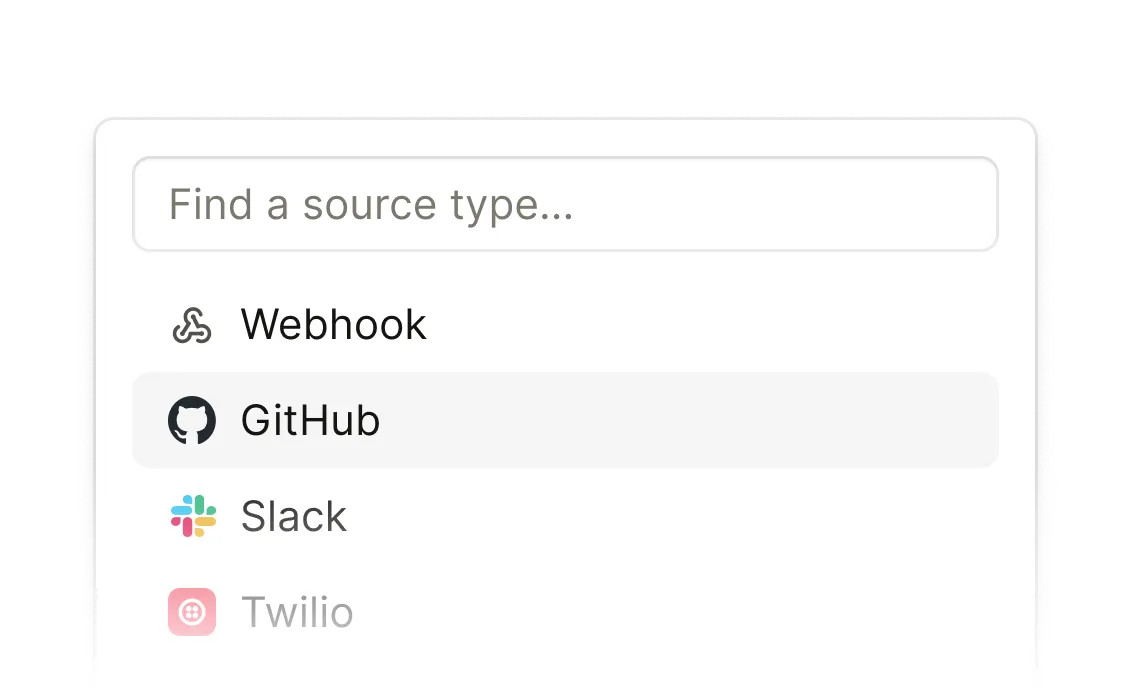This screenshot has height=696, width=1128.
Task: Pick Twilio from the source list
Action: [x=565, y=612]
